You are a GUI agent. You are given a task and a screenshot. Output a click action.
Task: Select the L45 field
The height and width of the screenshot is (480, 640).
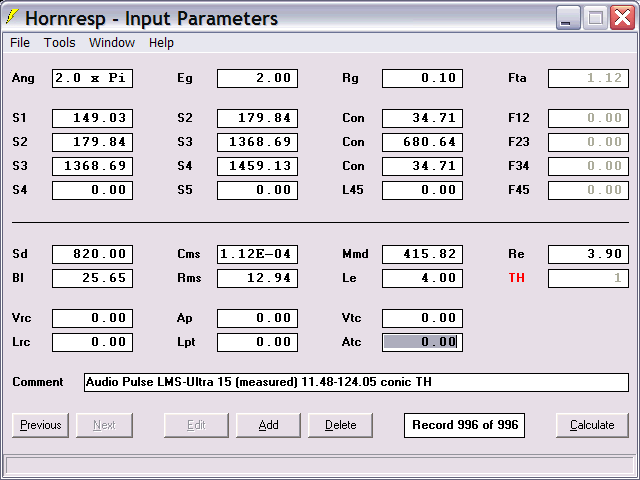[x=422, y=190]
